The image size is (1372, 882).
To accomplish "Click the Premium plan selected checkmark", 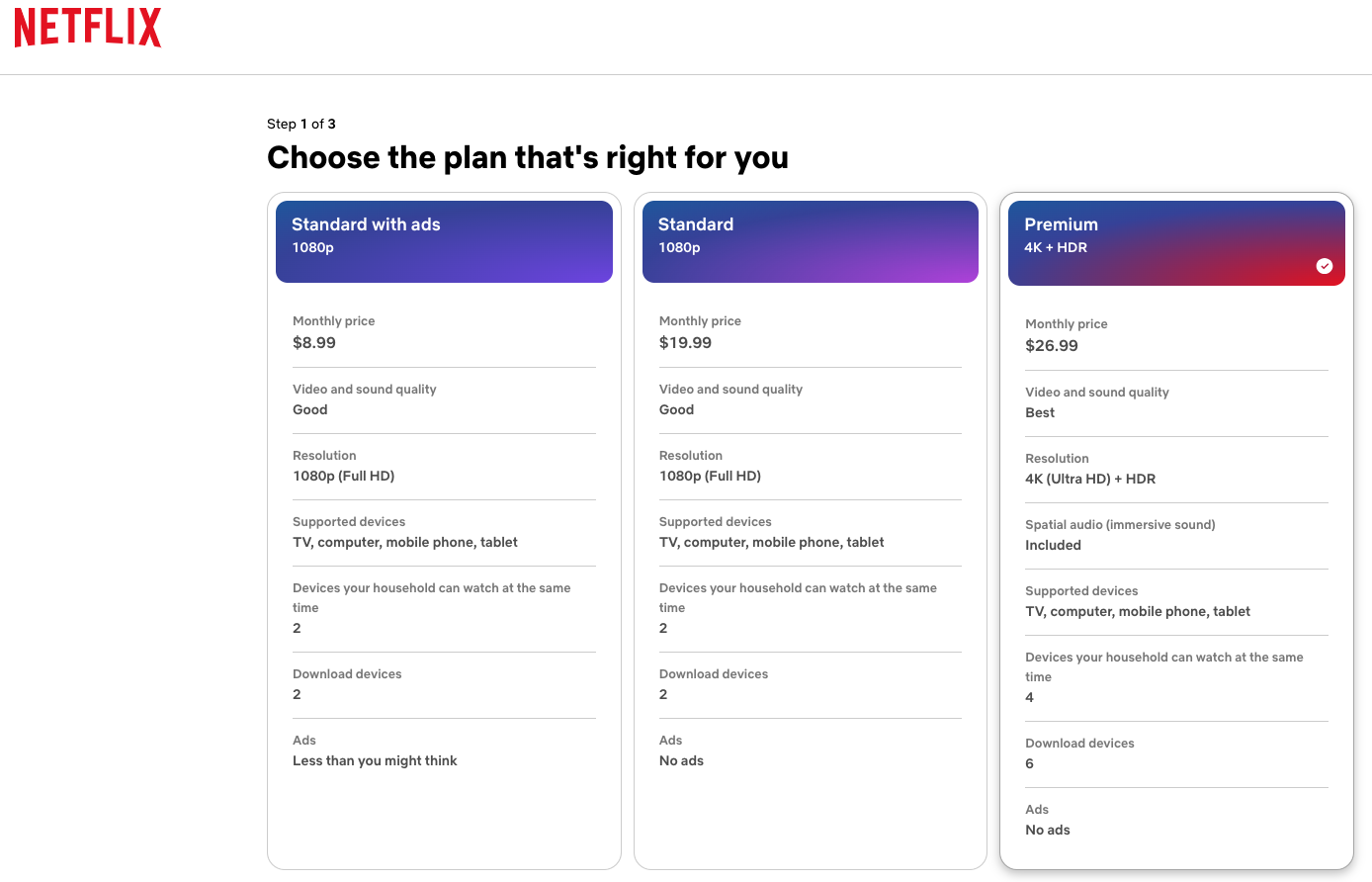I will tap(1325, 266).
